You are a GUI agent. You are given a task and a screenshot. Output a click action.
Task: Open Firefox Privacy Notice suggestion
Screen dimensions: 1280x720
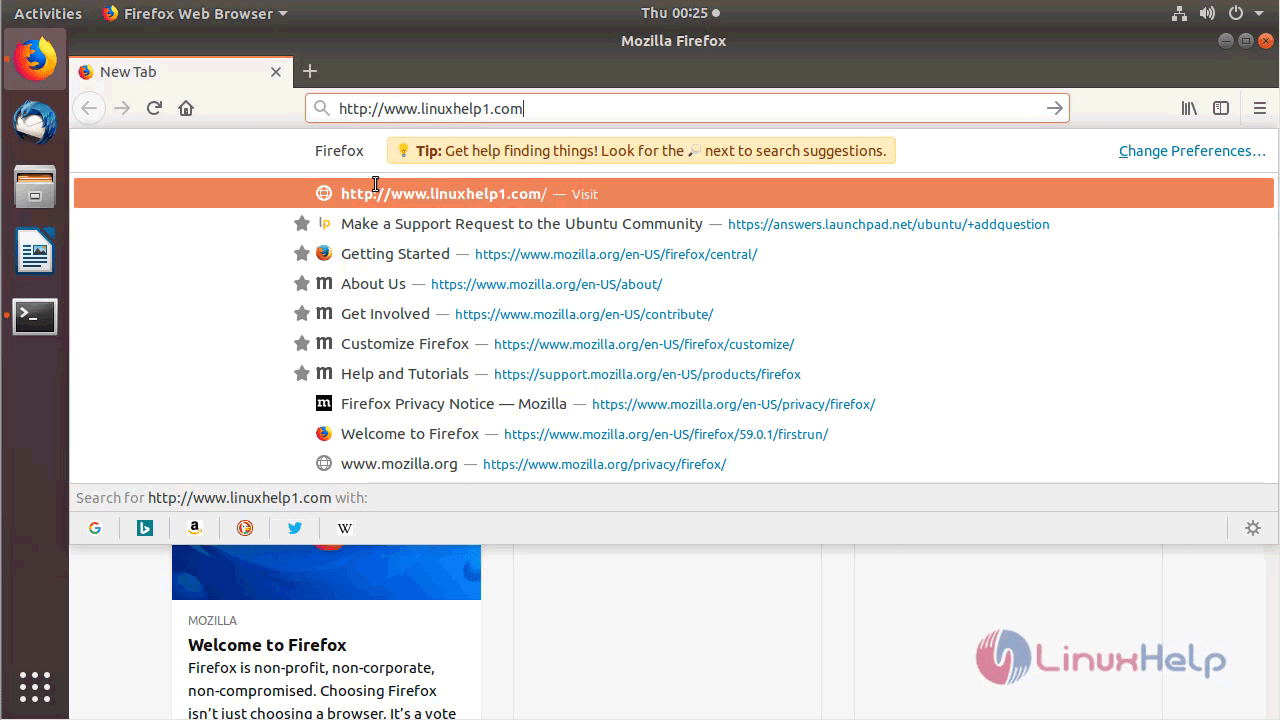point(674,404)
